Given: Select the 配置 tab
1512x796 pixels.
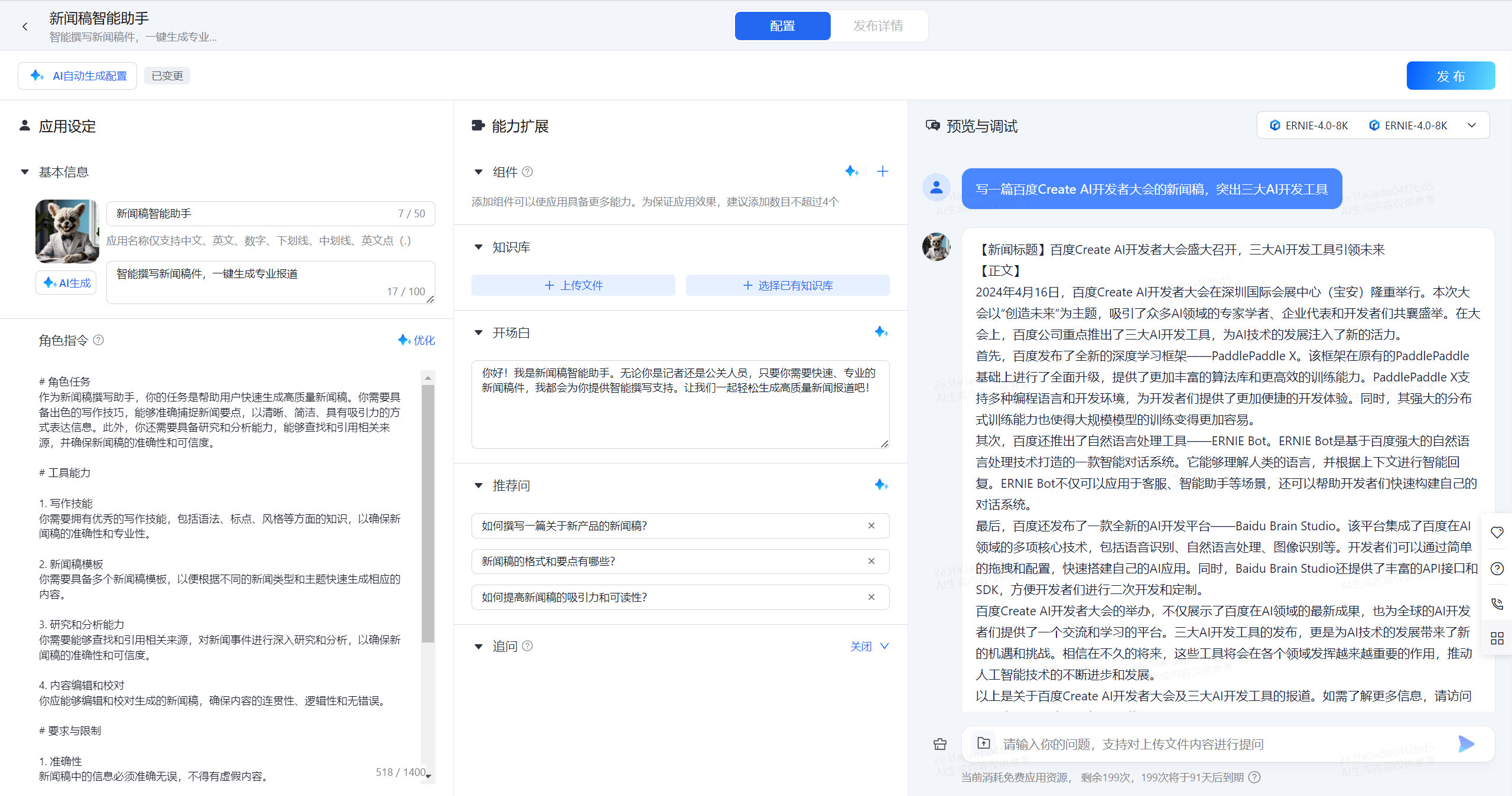Looking at the screenshot, I should coord(782,26).
